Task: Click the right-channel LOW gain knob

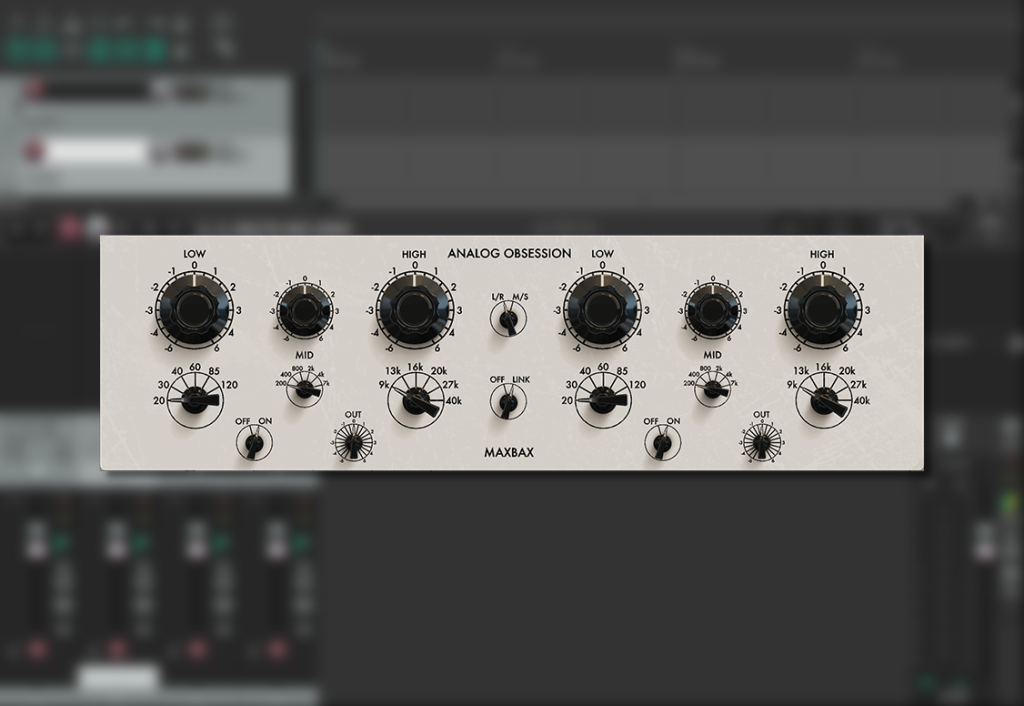Action: tap(602, 309)
